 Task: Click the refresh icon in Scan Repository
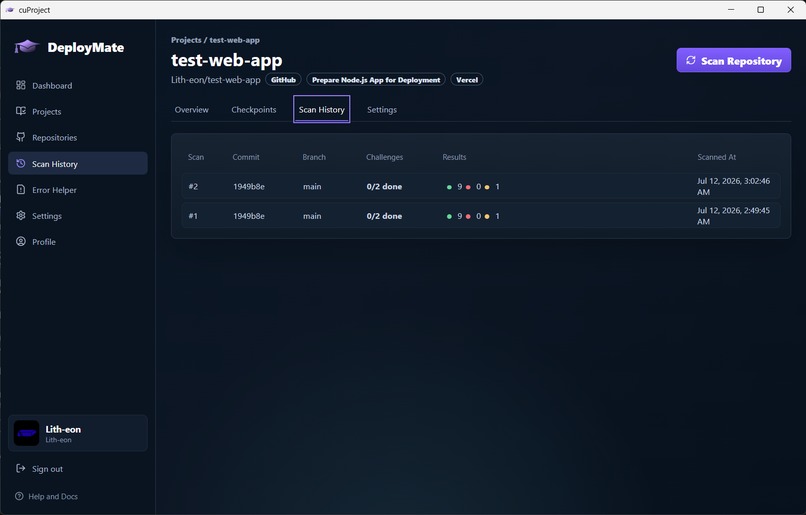(691, 60)
